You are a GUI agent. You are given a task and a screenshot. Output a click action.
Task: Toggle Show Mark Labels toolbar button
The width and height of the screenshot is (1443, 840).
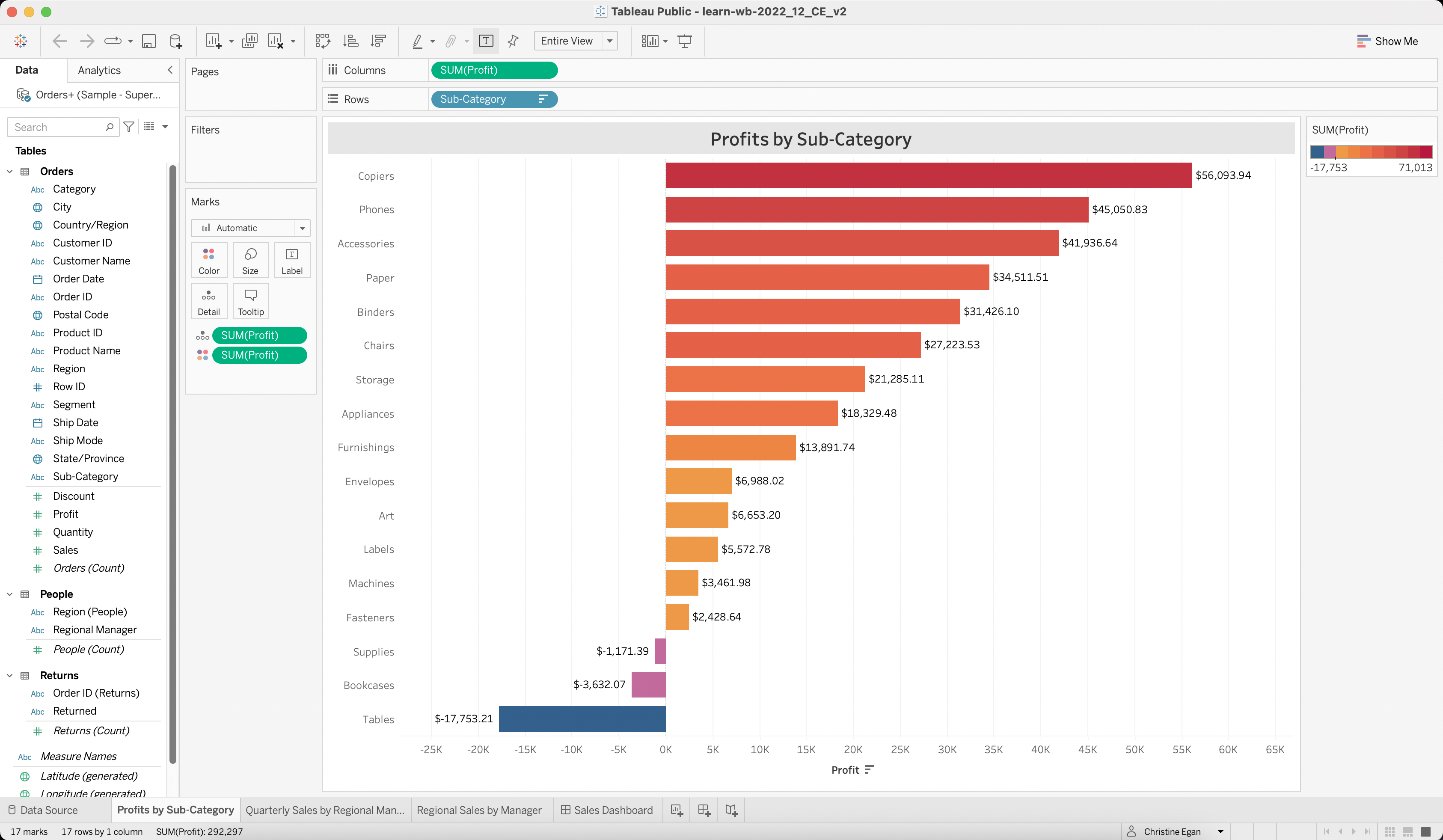pos(486,41)
